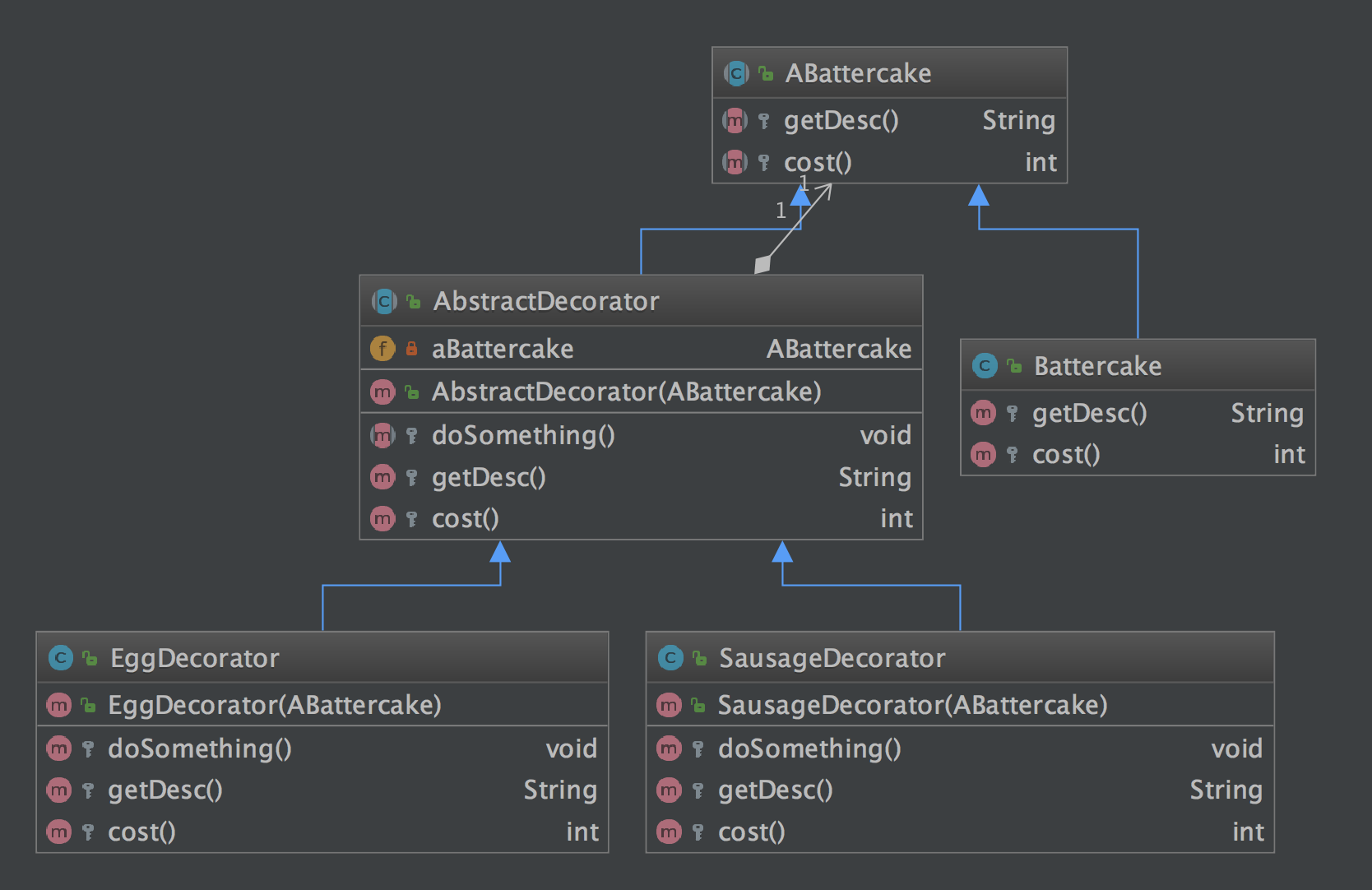The width and height of the screenshot is (1372, 890).
Task: Select the AbstractDecorator class name
Action: 546,302
